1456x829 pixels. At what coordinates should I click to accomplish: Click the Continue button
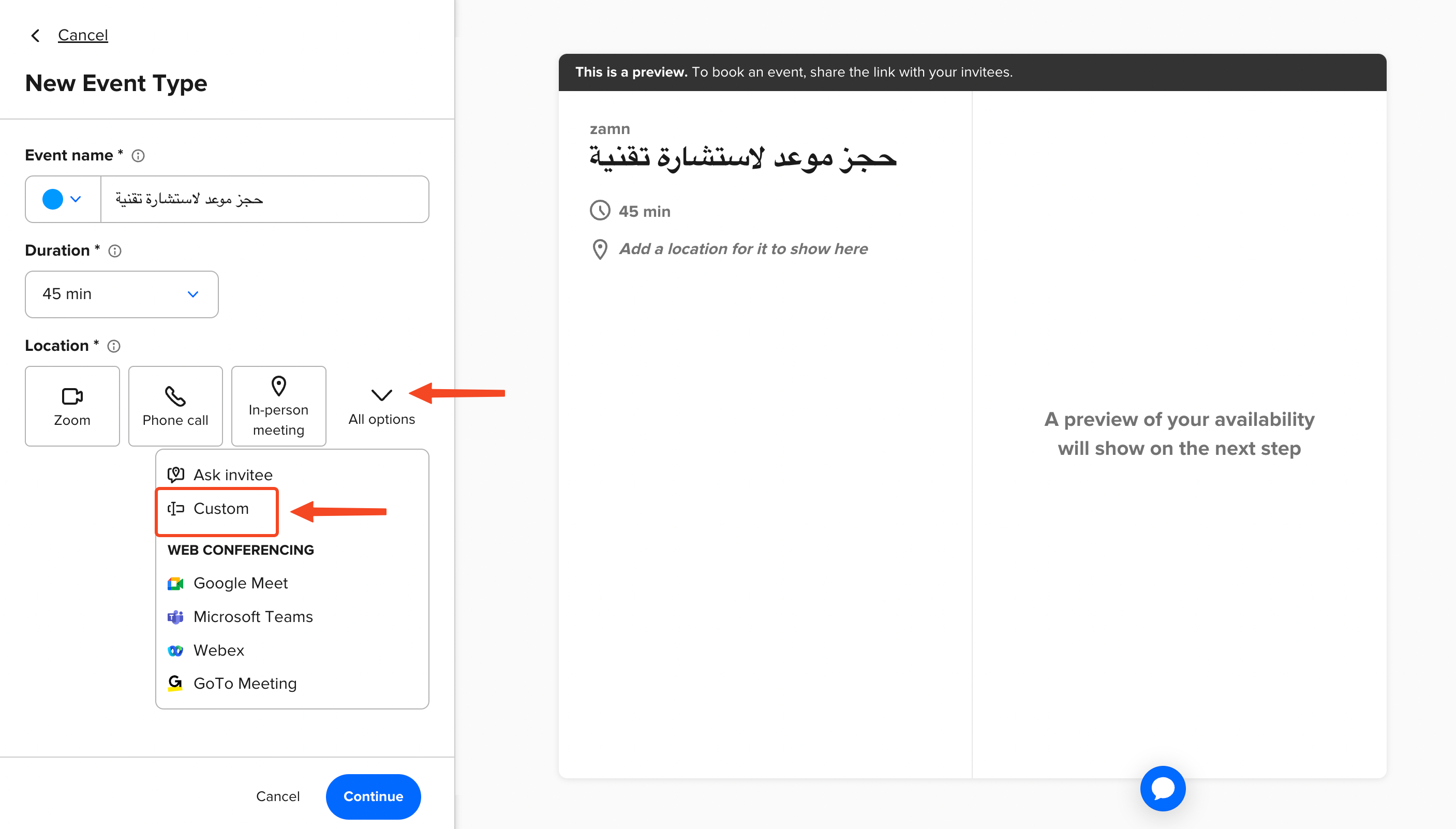373,796
